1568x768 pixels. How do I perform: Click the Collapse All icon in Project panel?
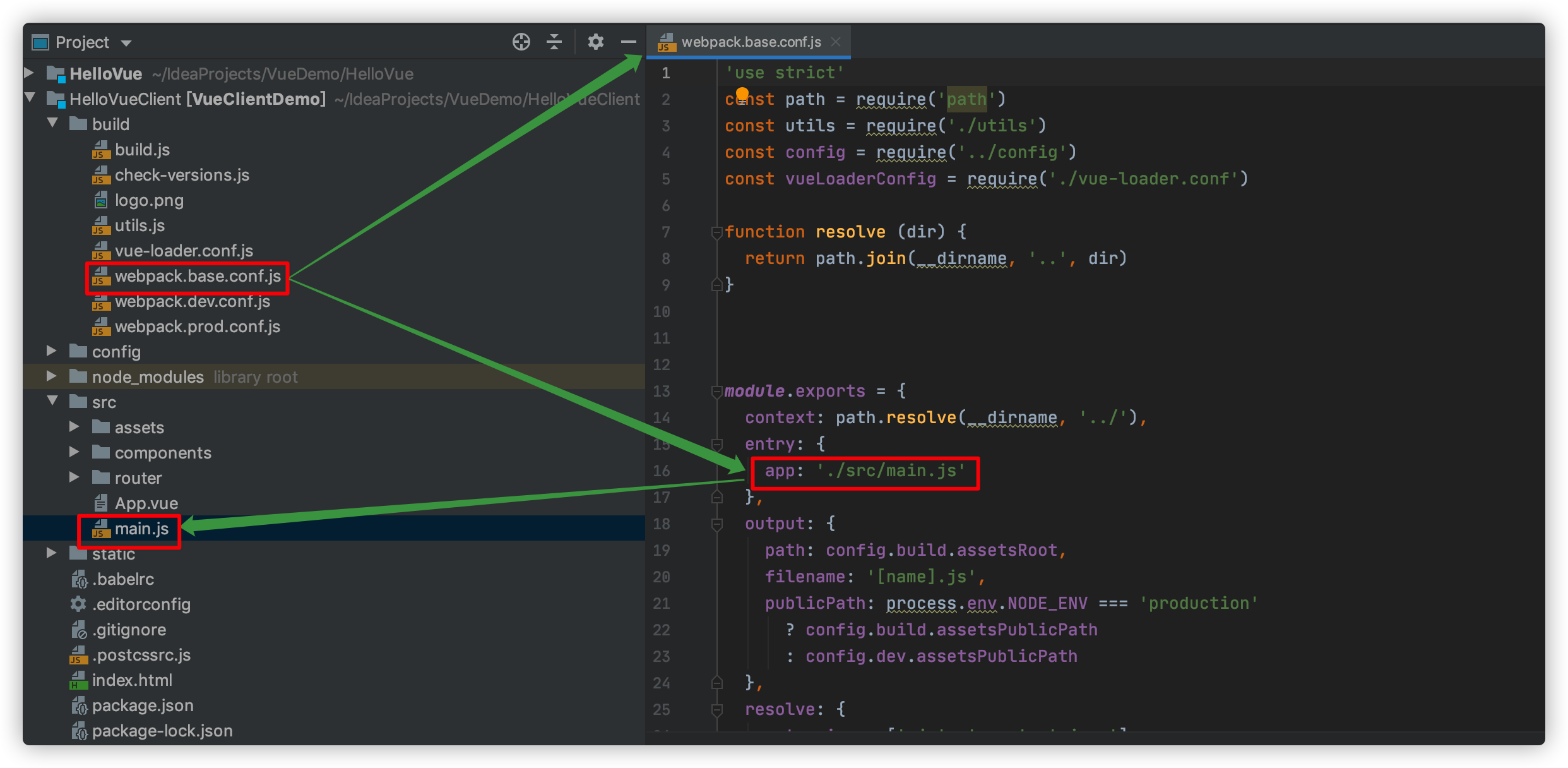pos(554,42)
